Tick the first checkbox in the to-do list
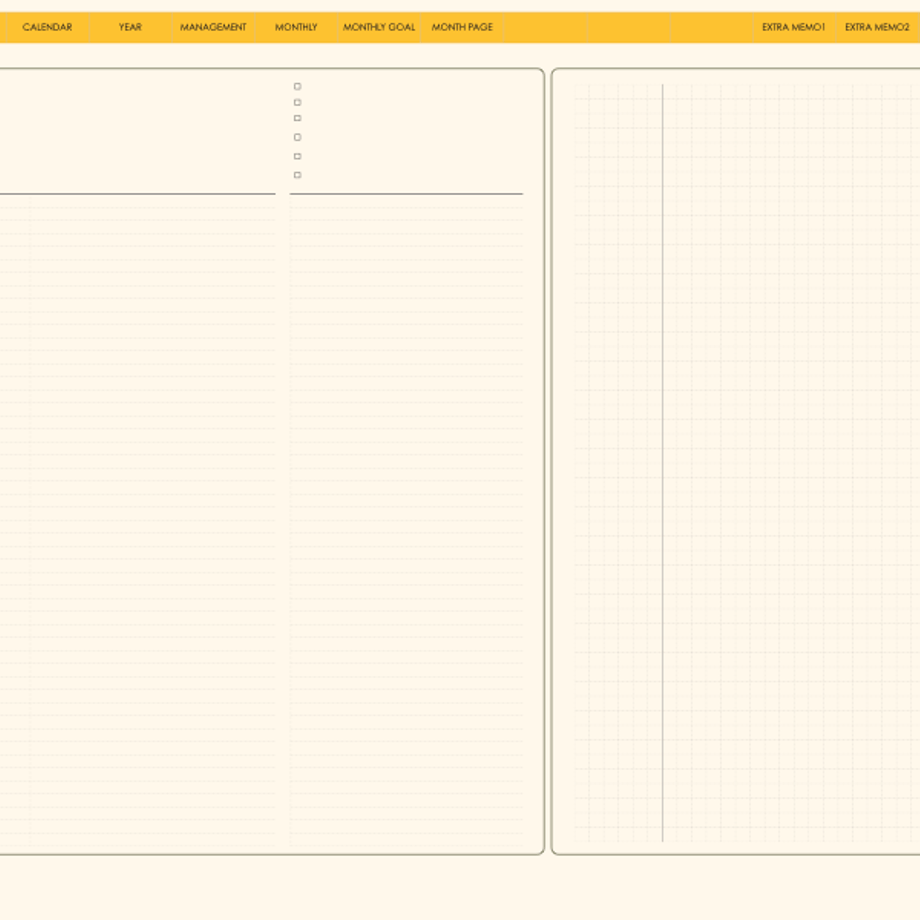 pos(297,86)
